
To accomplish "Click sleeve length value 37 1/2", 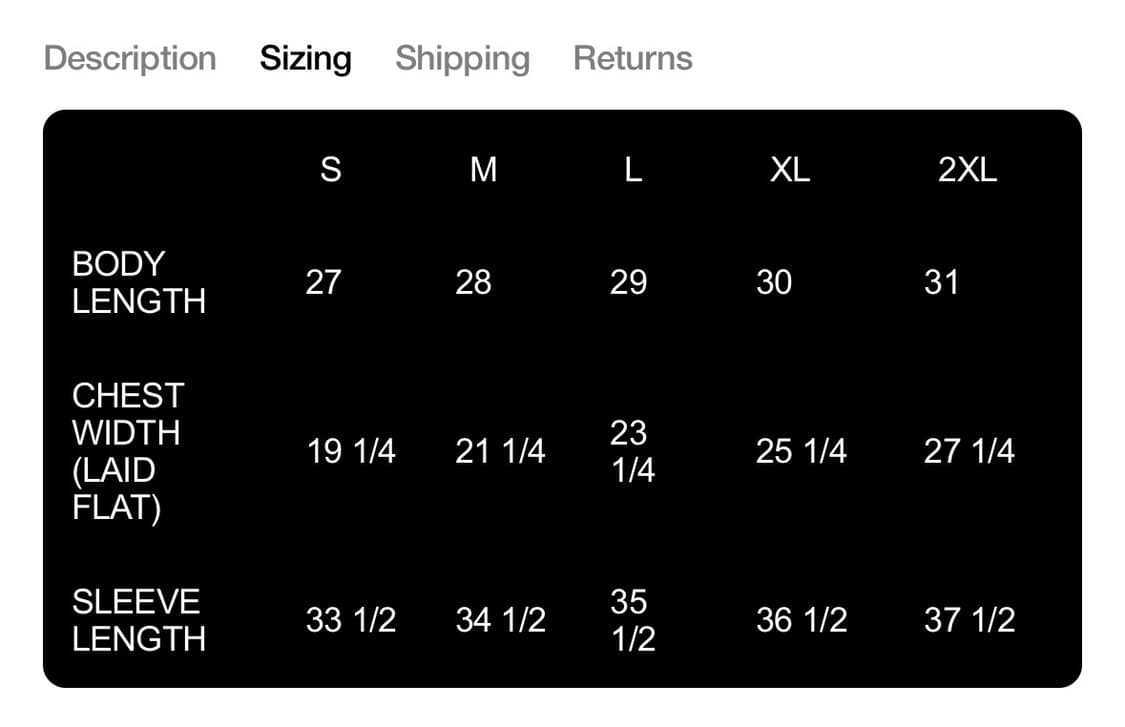I will [x=968, y=621].
